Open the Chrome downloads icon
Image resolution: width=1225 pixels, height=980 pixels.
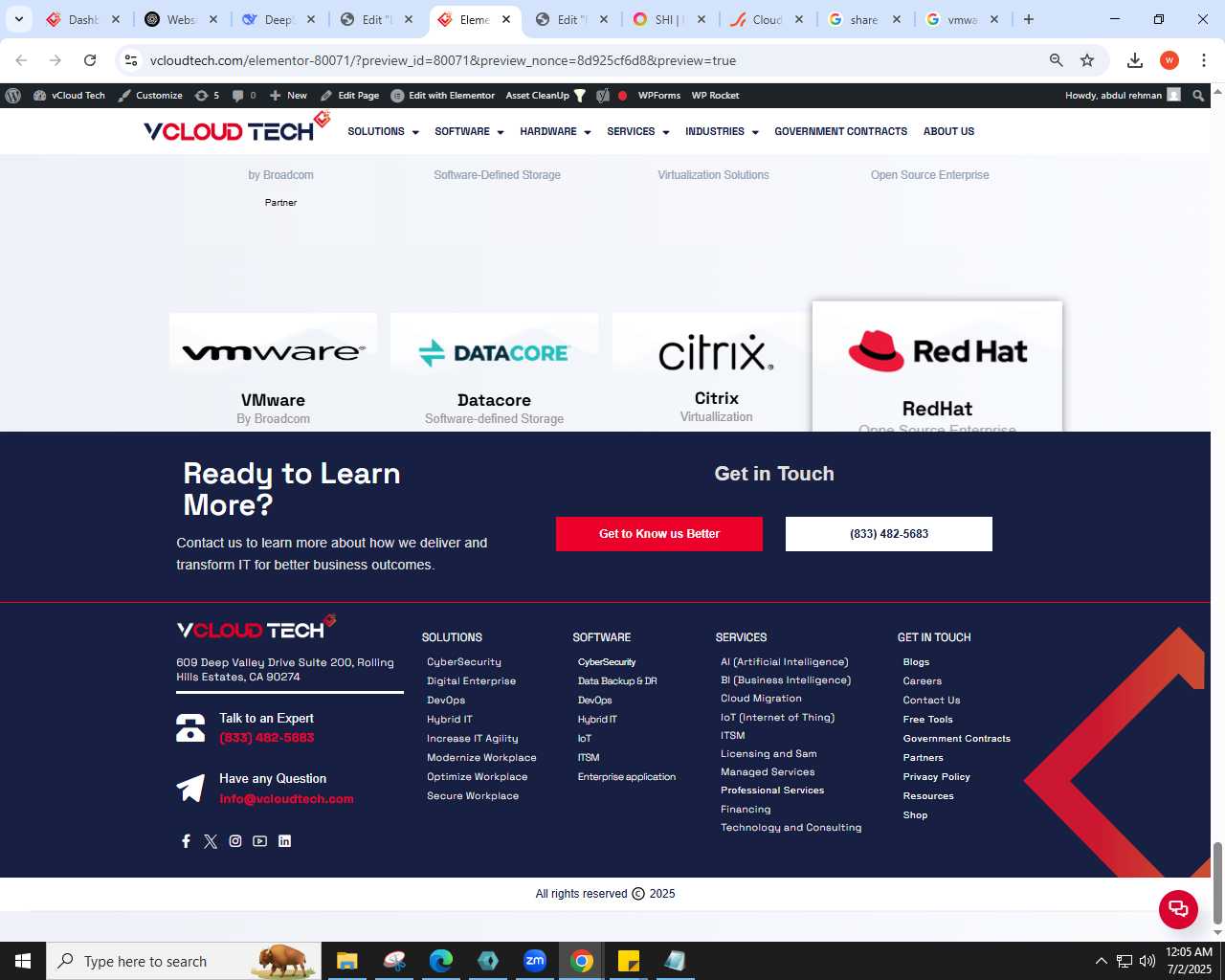(1135, 60)
